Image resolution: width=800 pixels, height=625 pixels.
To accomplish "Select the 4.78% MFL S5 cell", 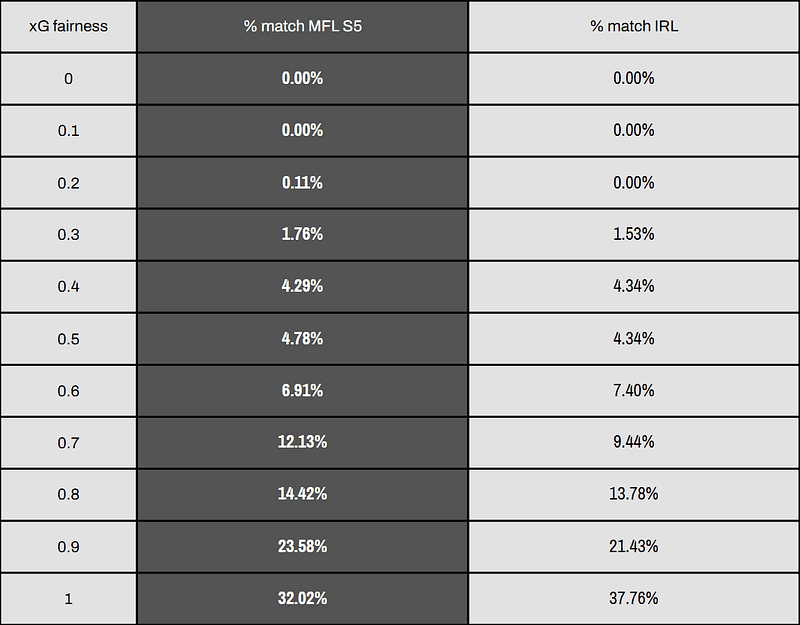I will click(303, 338).
